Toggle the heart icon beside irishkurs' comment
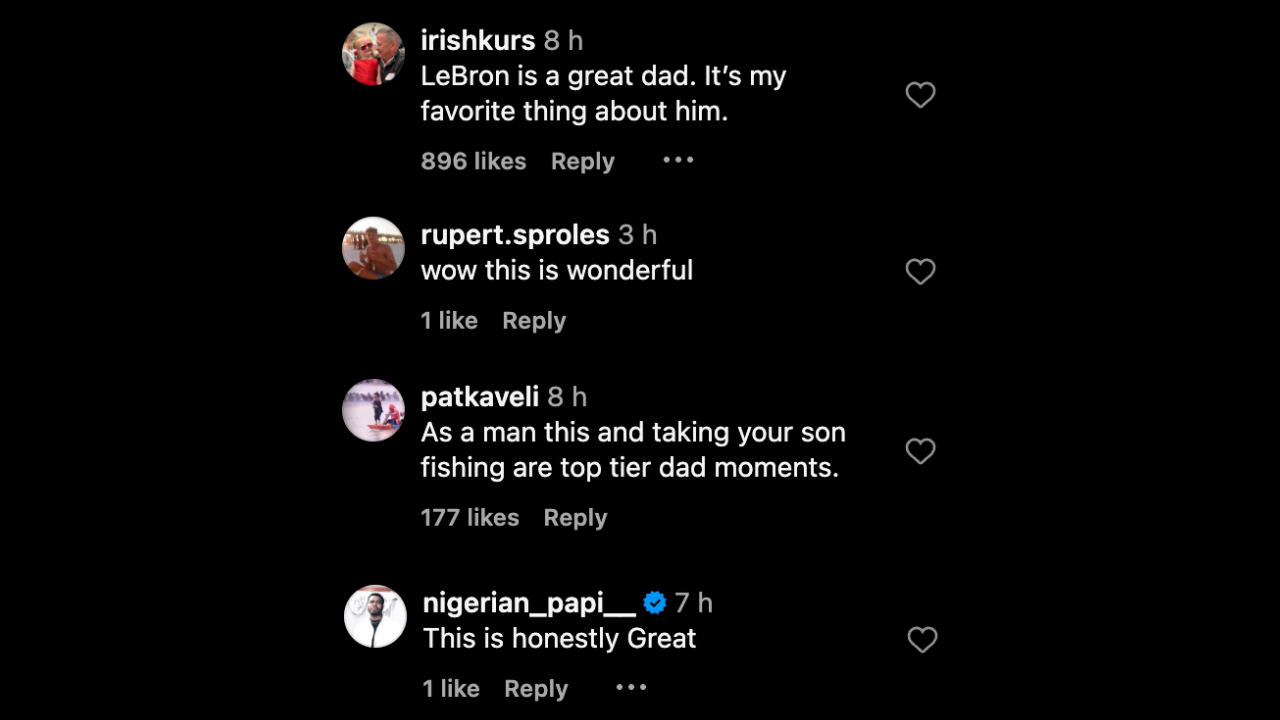Viewport: 1280px width, 720px height. [x=920, y=94]
